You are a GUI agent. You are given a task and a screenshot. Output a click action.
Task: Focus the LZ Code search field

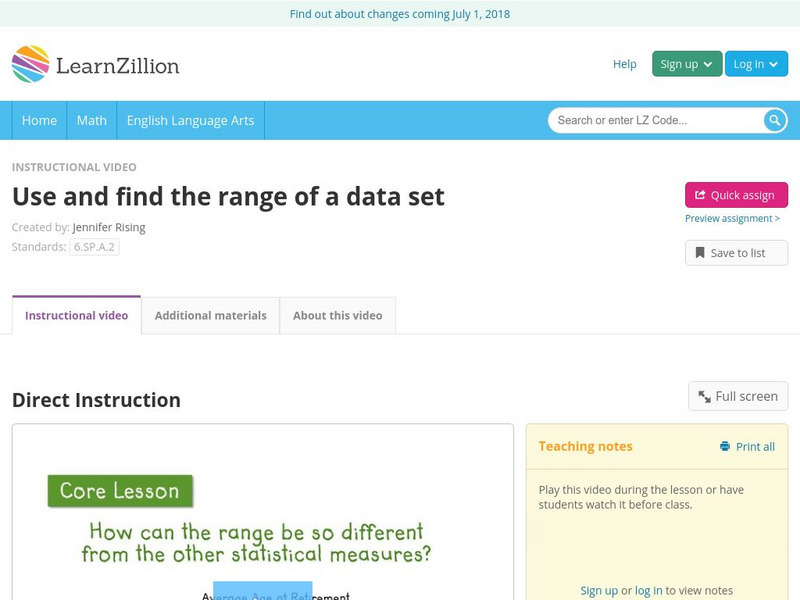click(x=655, y=121)
